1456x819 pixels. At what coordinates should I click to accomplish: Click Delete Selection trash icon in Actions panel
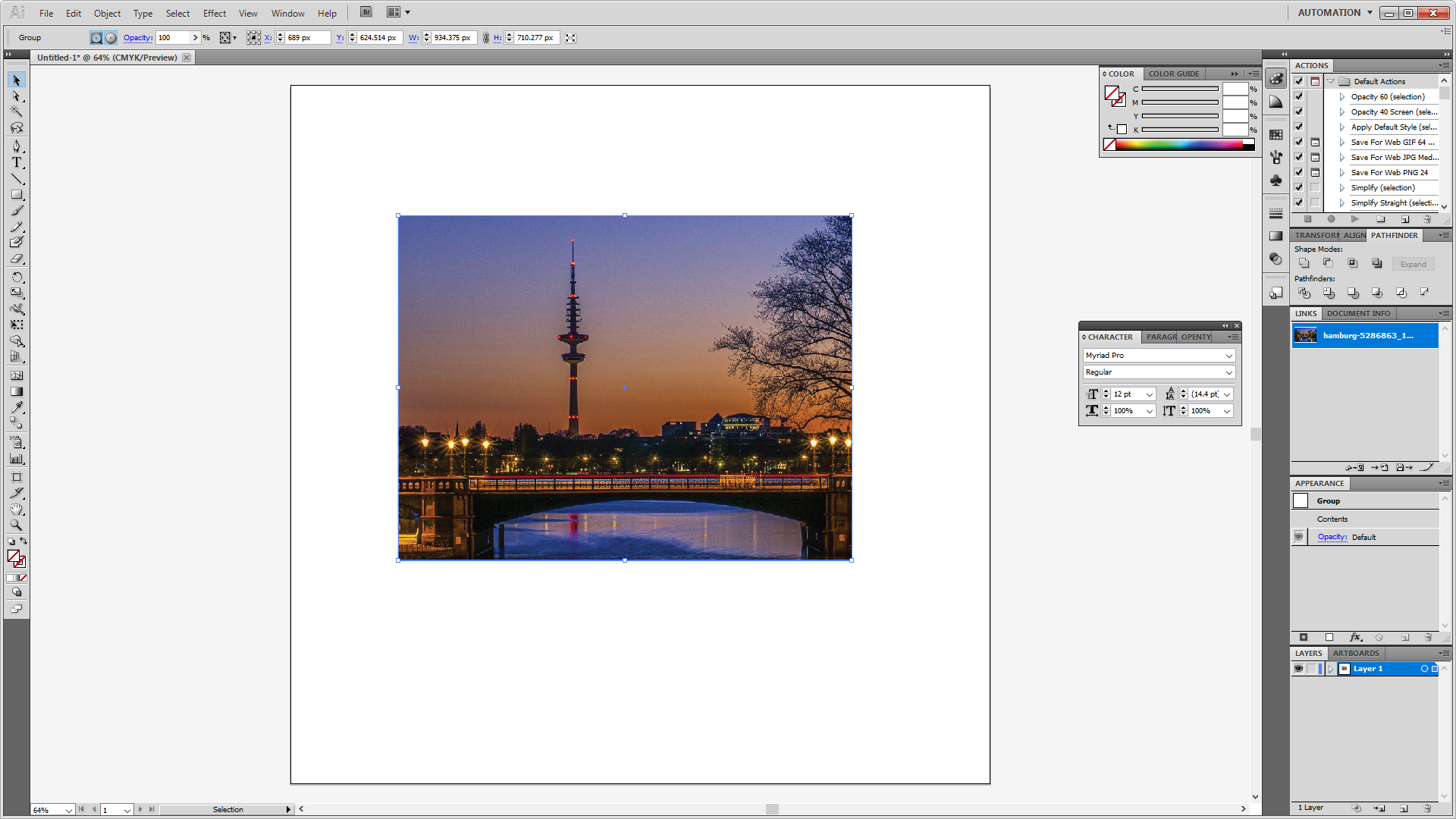coord(1428,219)
